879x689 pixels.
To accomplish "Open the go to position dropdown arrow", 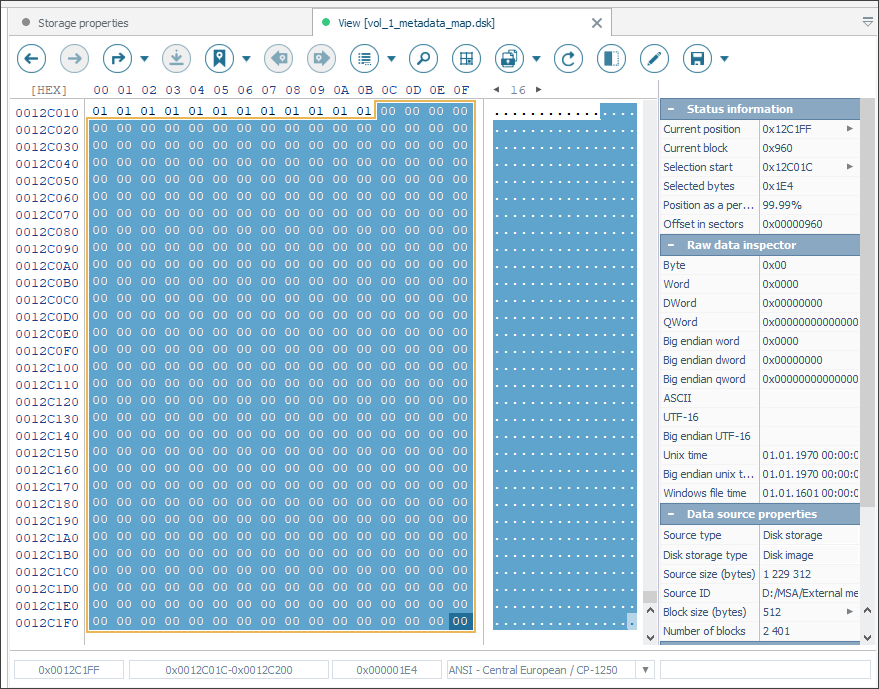I will point(144,58).
